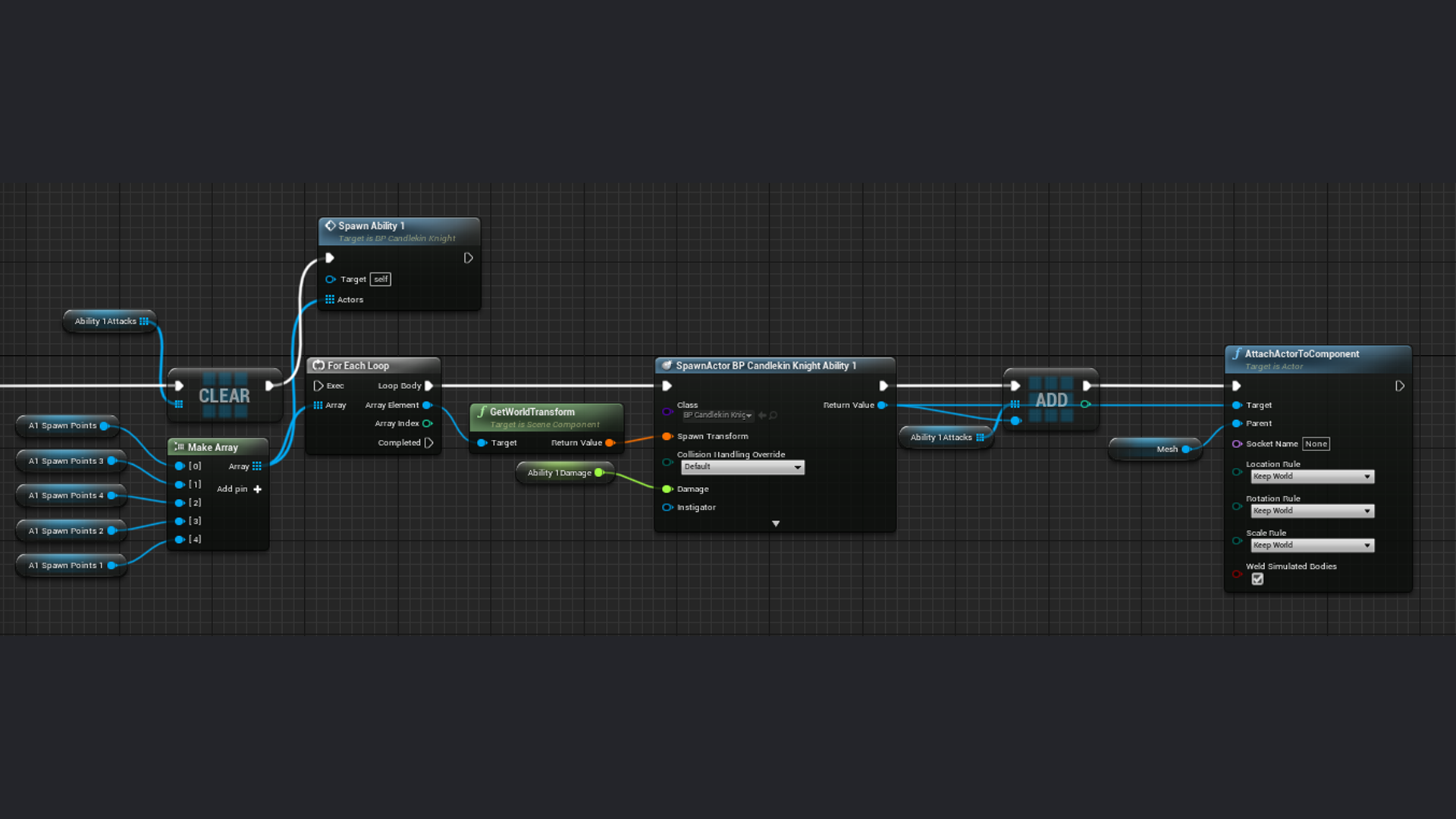
Task: Expand the SpawnActor node advanced pins
Action: click(776, 523)
